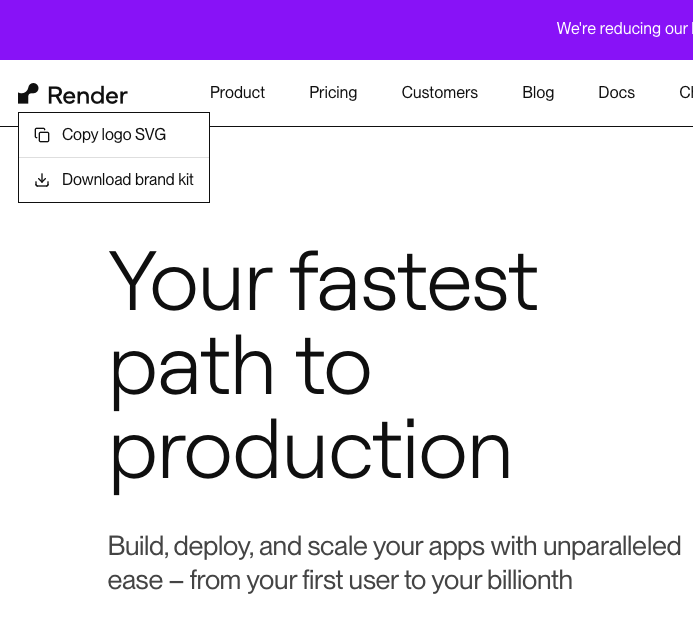
Task: Choose the Download brand kit text
Action: click(x=128, y=180)
